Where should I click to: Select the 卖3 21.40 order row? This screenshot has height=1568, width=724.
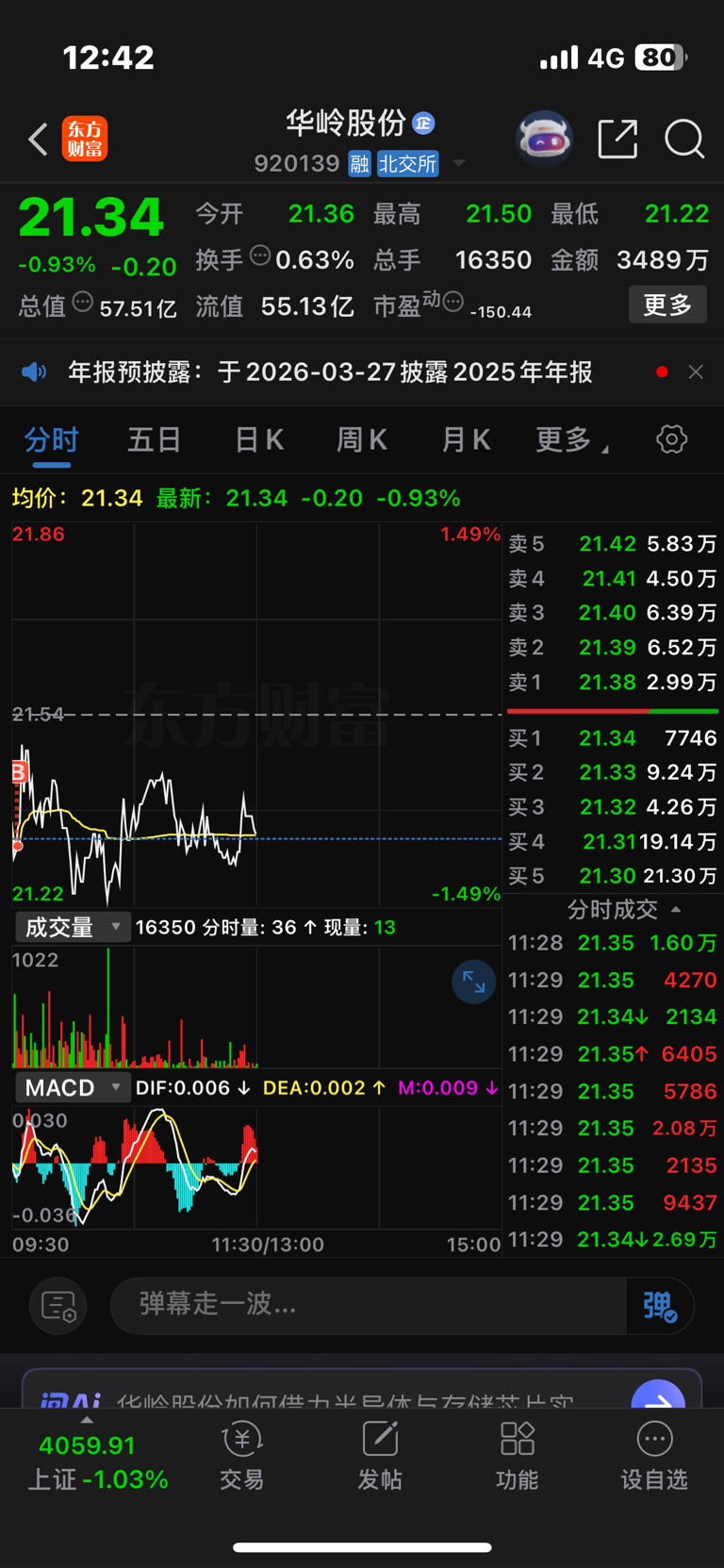[x=613, y=613]
